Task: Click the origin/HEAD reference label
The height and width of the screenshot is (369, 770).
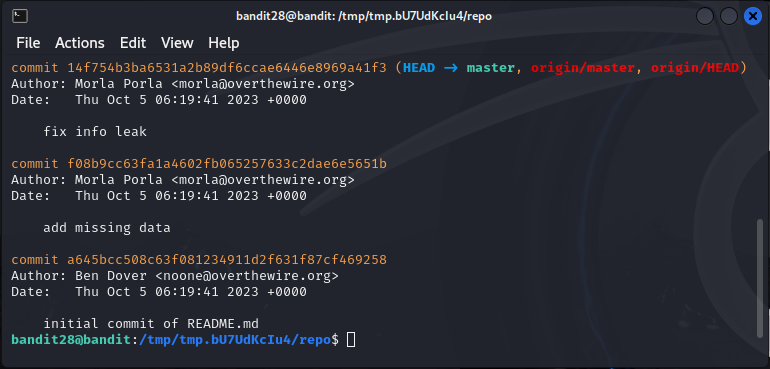Action: tap(695, 68)
